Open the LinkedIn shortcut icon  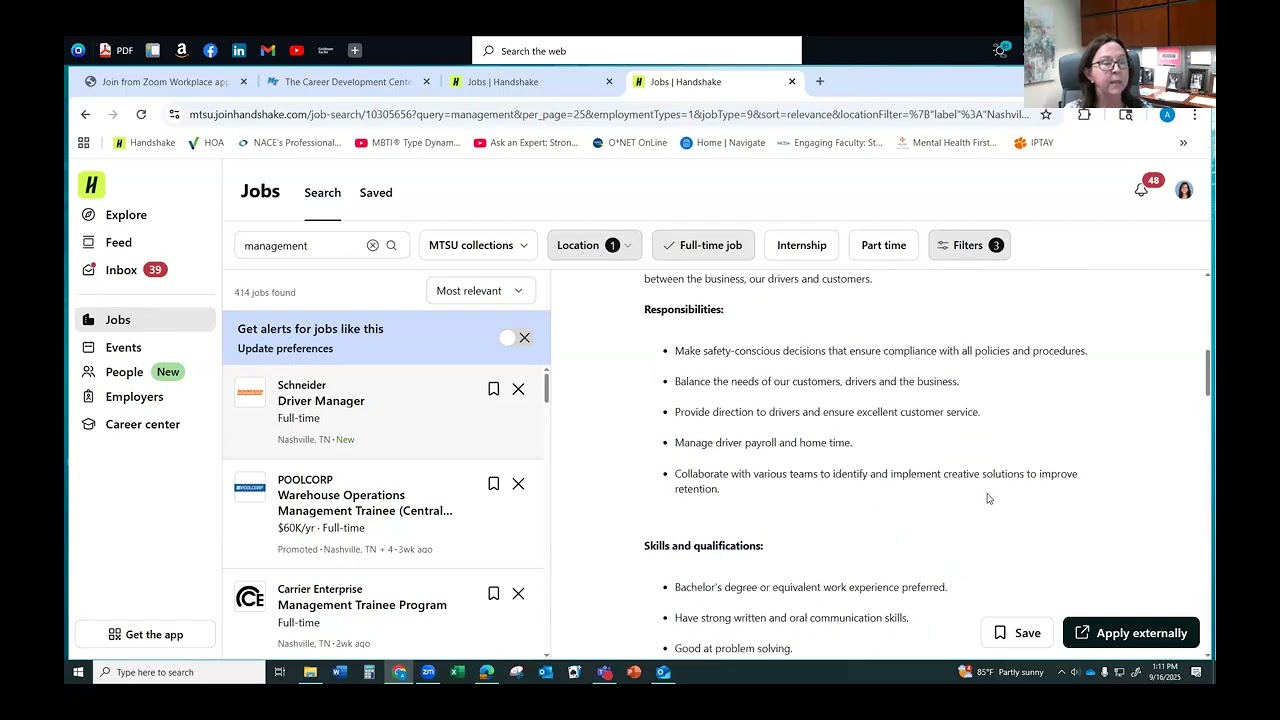point(239,50)
